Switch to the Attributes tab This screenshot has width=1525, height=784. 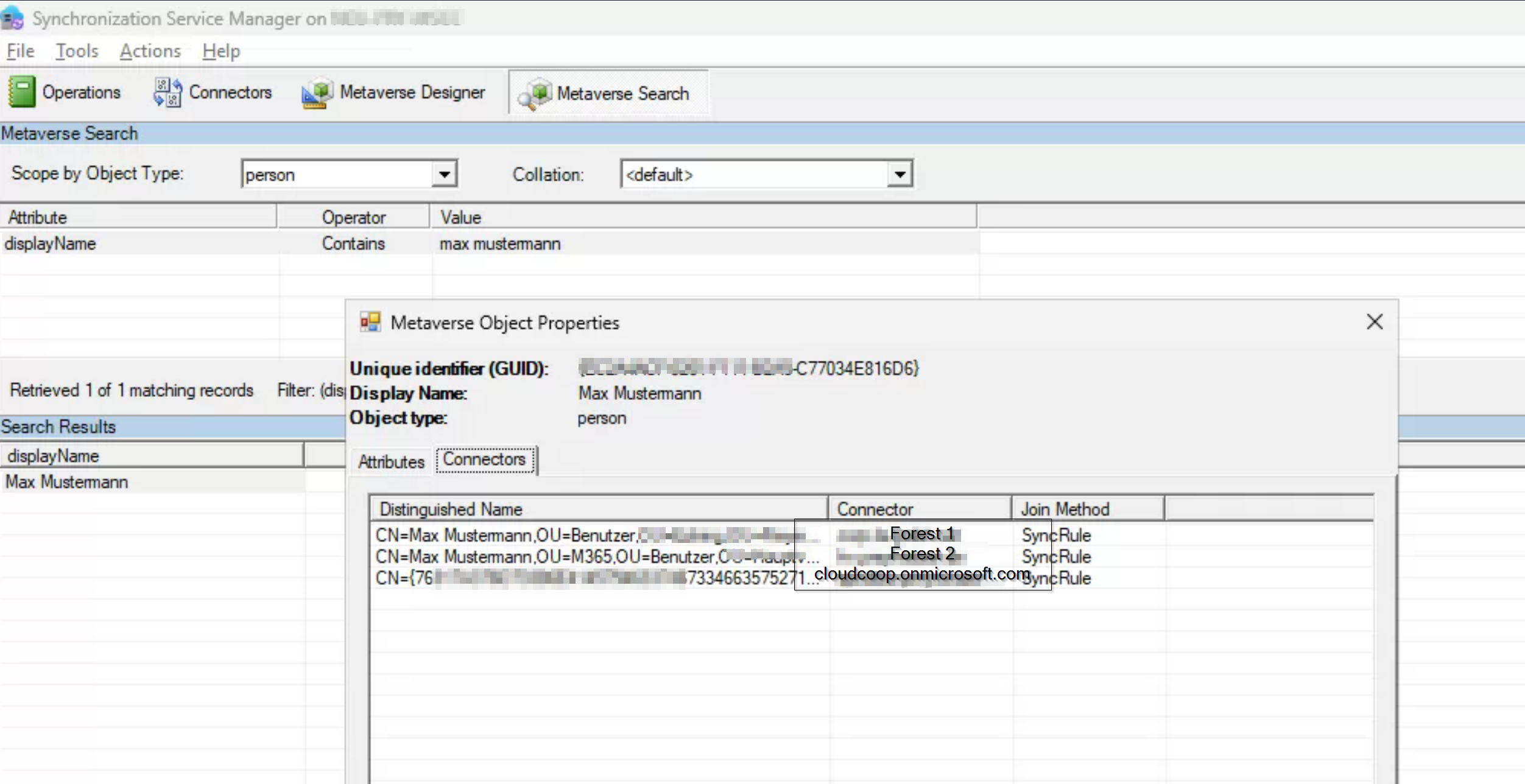[391, 462]
